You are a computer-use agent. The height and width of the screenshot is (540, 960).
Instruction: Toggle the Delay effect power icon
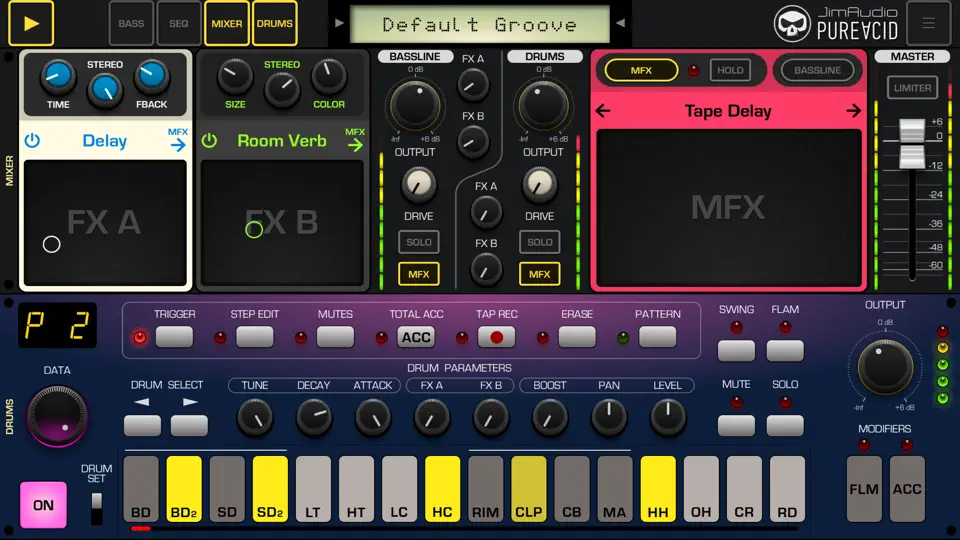coord(32,141)
